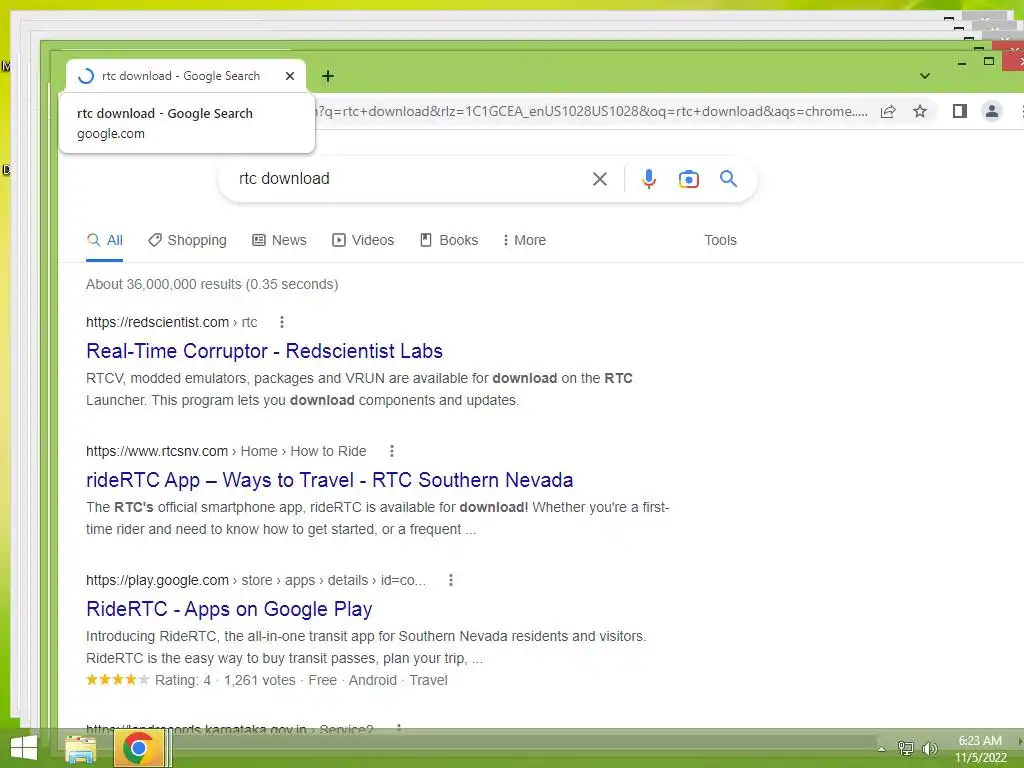This screenshot has width=1024, height=768.
Task: Open a new tab with plus button
Action: coord(328,76)
